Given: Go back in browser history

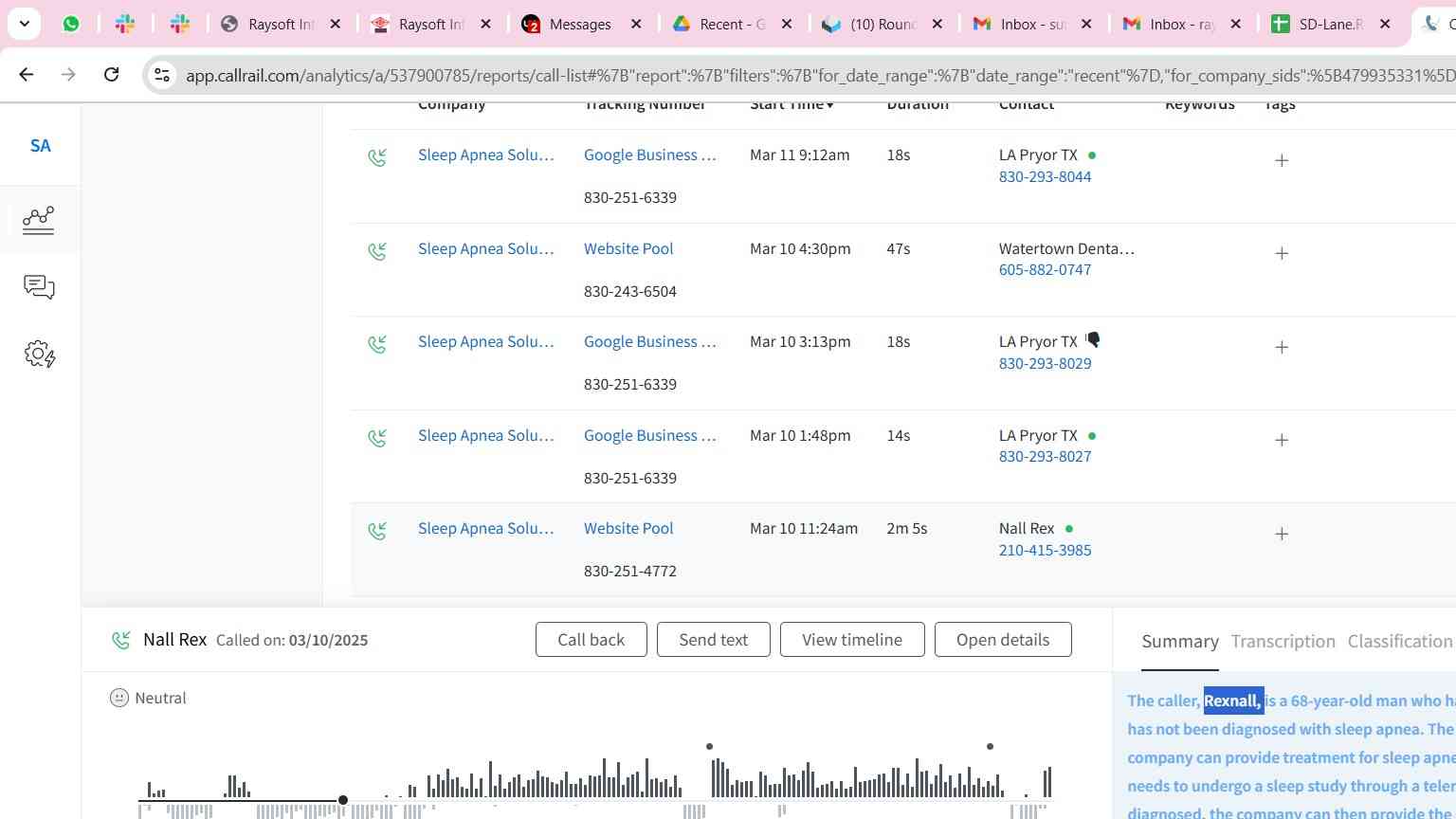Looking at the screenshot, I should click(26, 74).
